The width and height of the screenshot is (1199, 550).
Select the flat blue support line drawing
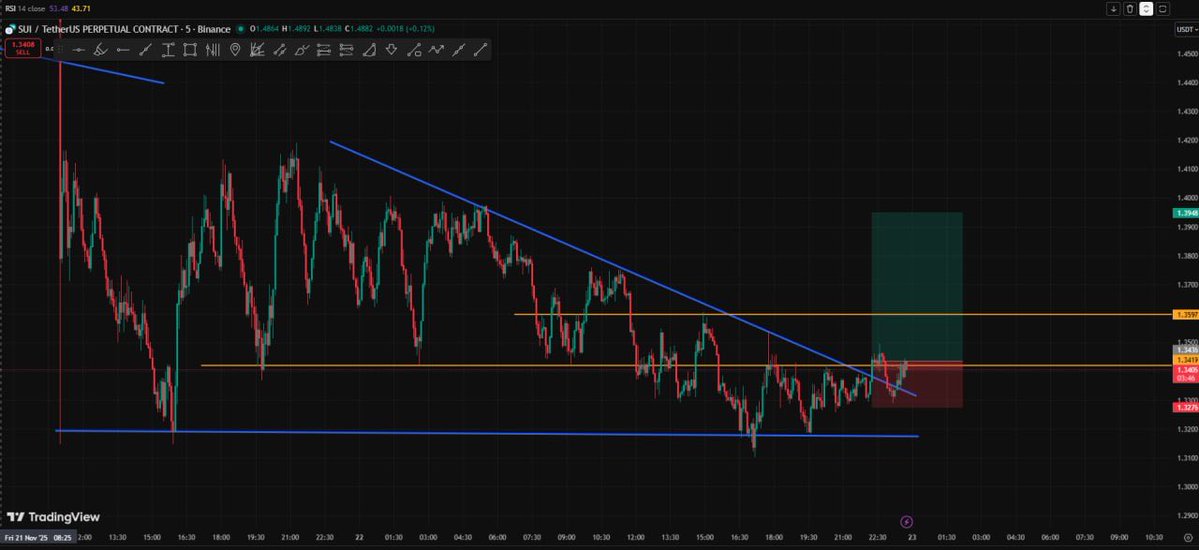tap(486, 434)
